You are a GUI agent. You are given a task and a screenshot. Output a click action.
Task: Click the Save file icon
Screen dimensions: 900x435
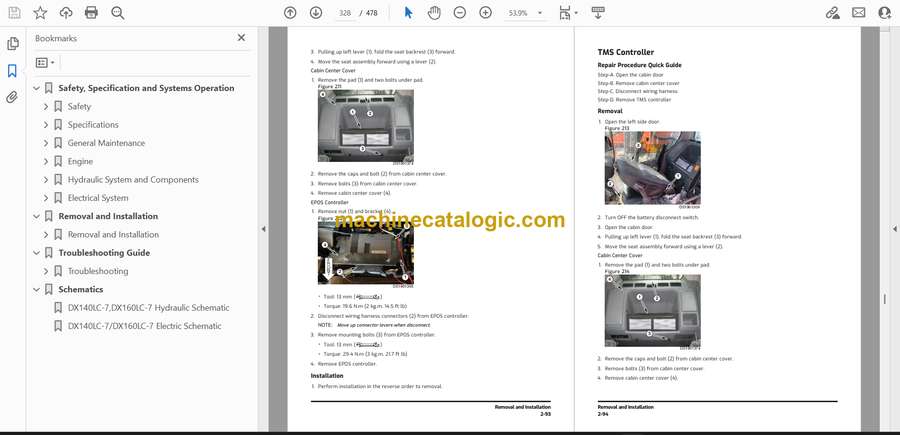14,13
